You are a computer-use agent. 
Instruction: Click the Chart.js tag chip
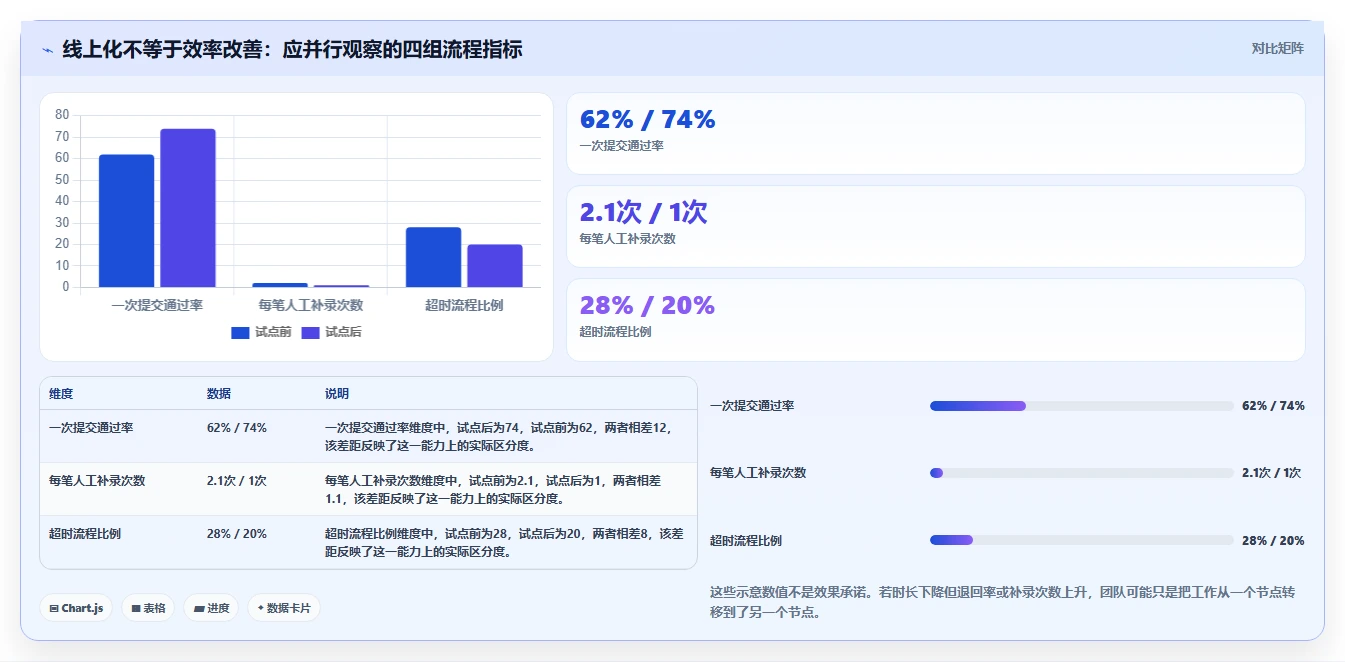coord(76,608)
